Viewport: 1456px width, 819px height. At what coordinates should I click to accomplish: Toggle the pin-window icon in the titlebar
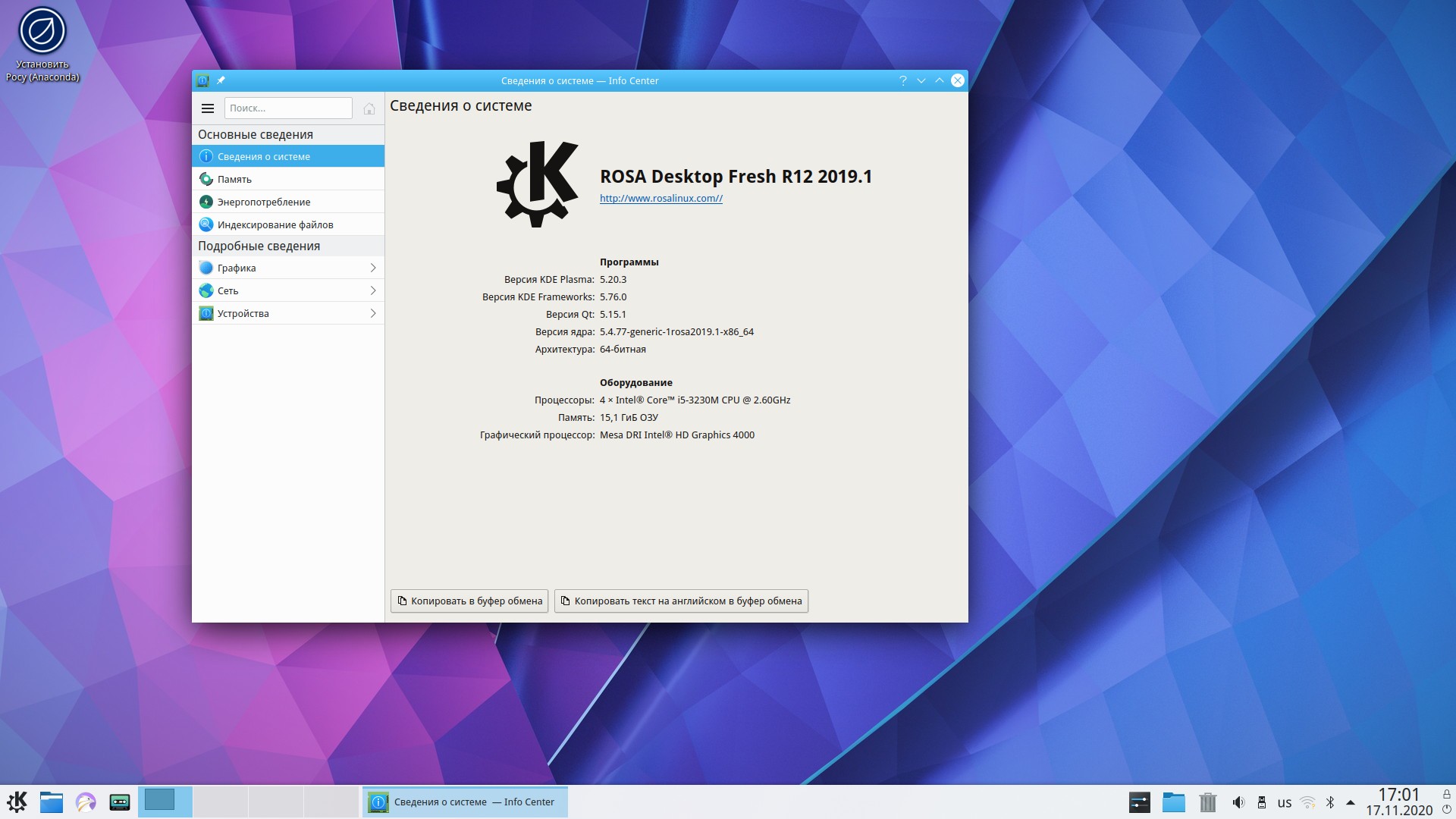[x=221, y=80]
